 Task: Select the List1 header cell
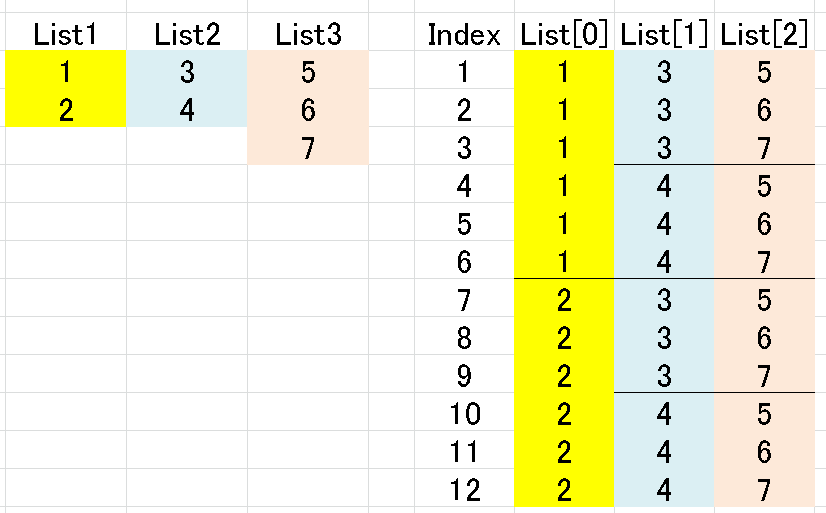(x=66, y=32)
